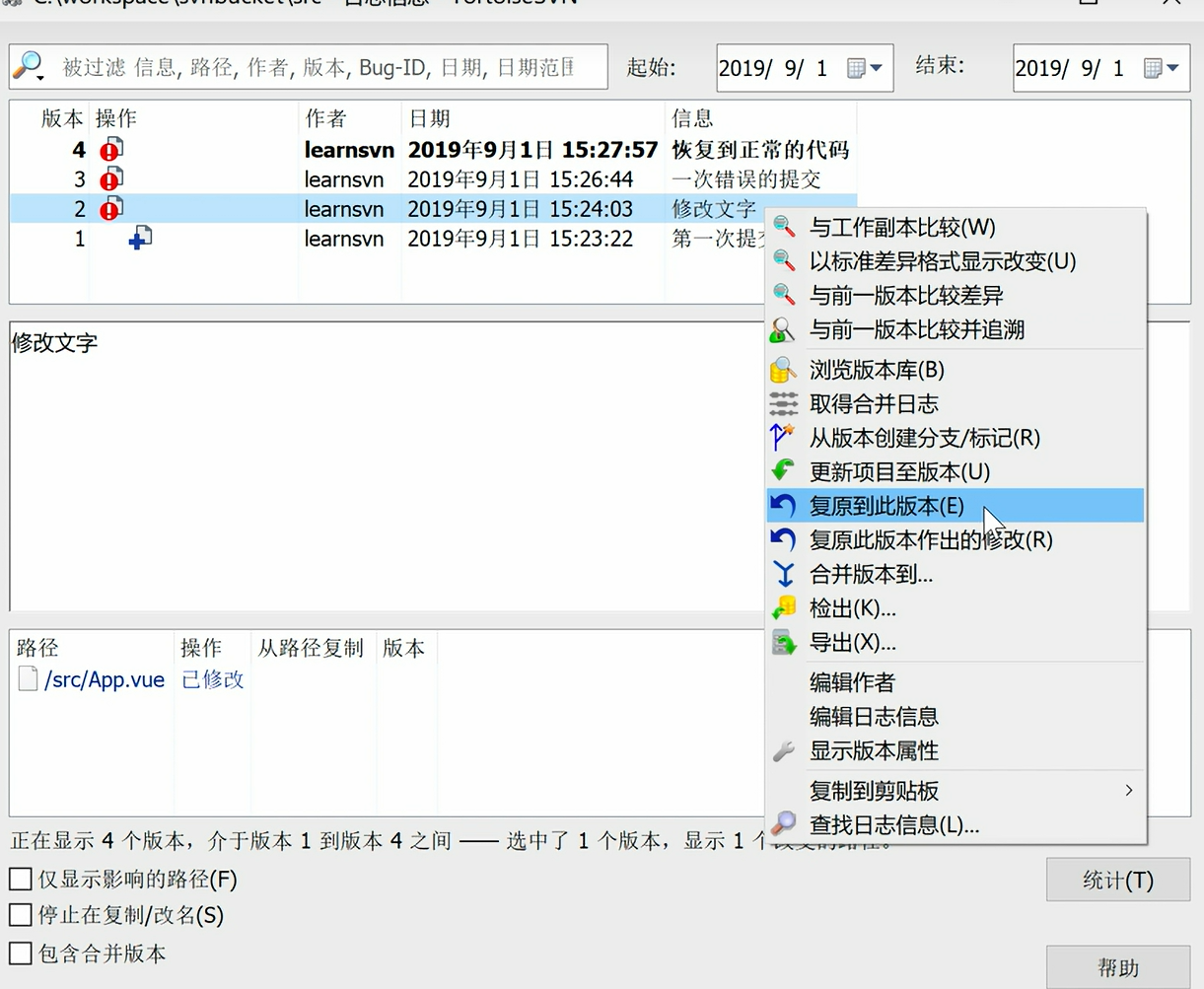
Task: Click the blame icon beside 与前一版本比较并追溯
Action: coord(783,329)
